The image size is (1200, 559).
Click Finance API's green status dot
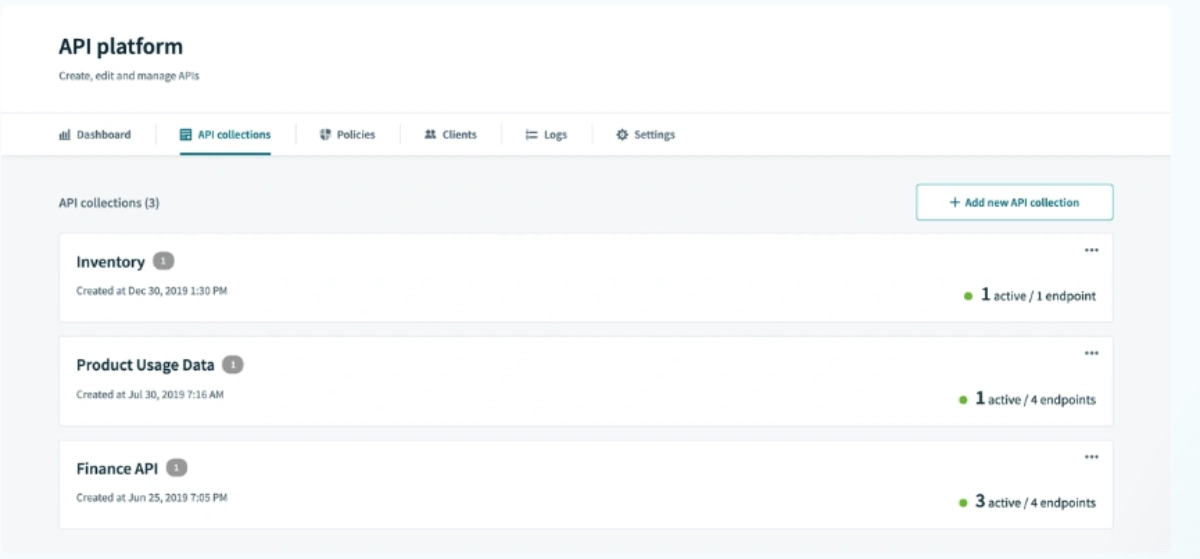(x=963, y=502)
